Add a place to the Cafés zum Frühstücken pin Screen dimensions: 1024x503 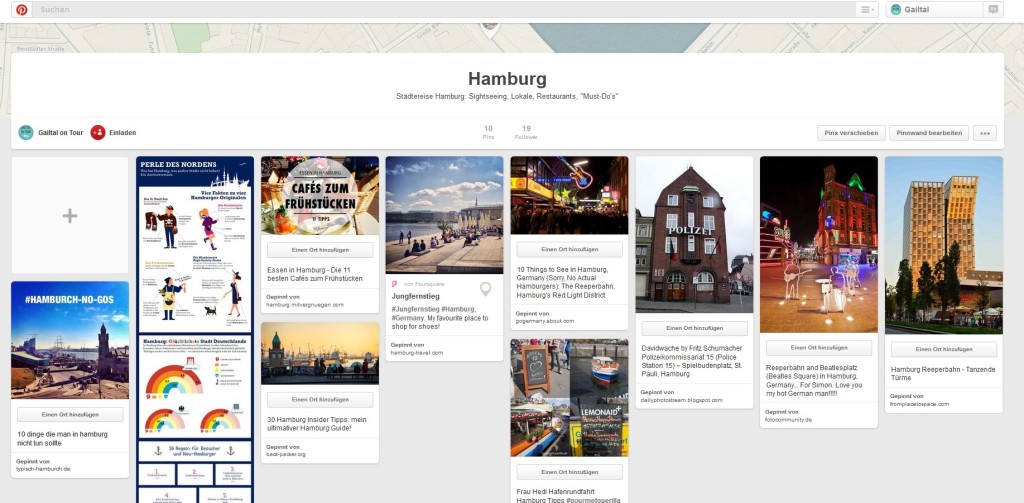pos(320,250)
